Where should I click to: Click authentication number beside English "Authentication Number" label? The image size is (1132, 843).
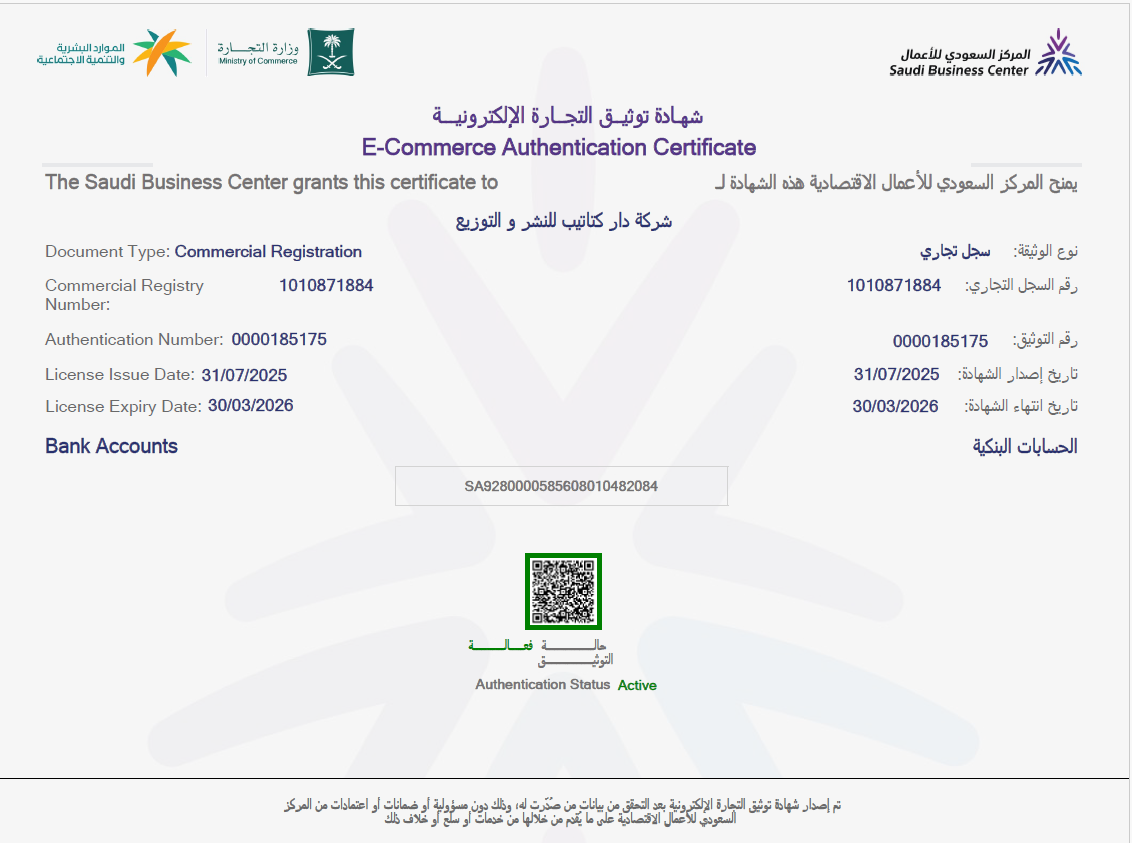click(279, 340)
